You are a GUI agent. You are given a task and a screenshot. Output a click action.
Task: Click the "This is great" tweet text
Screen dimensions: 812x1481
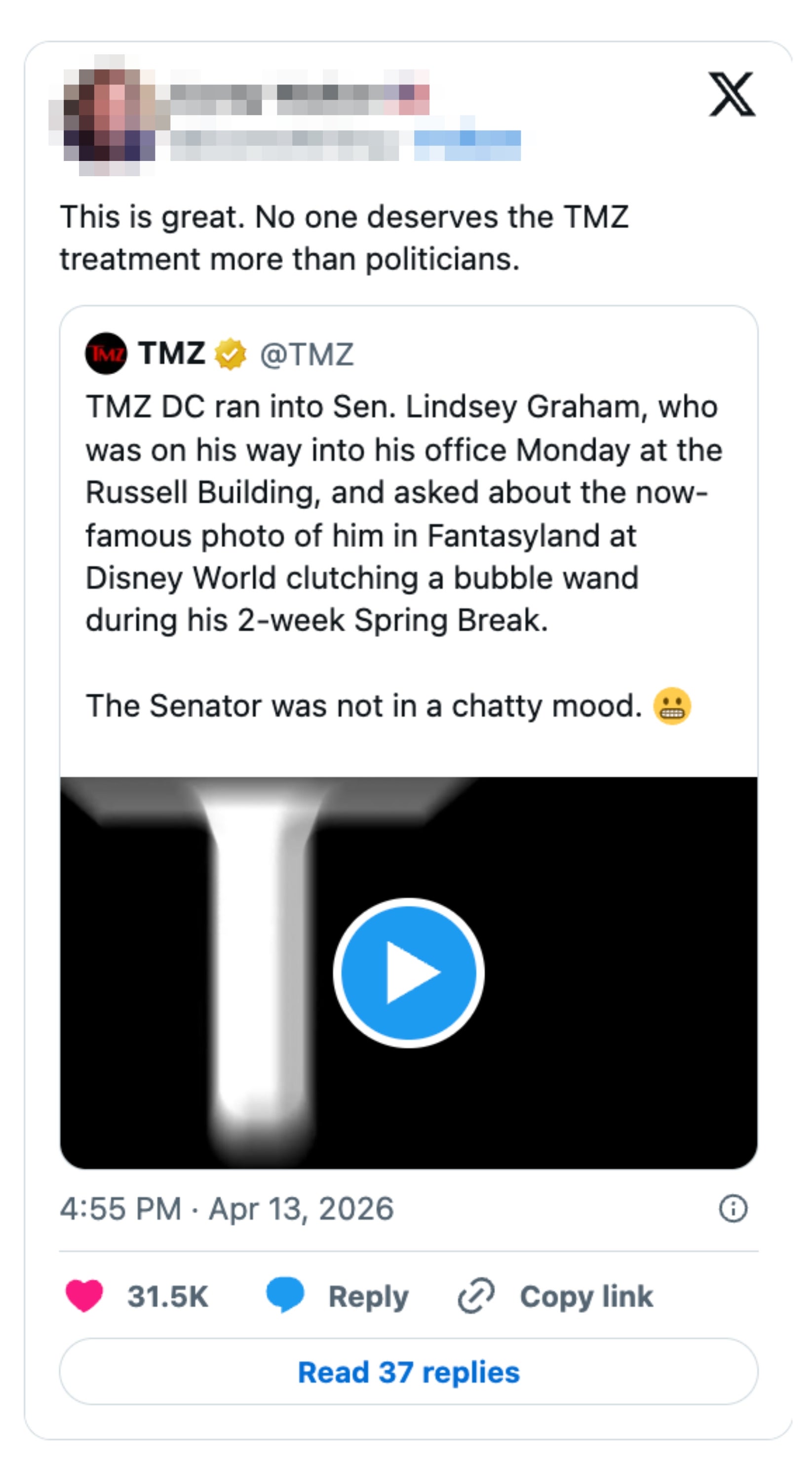[345, 238]
